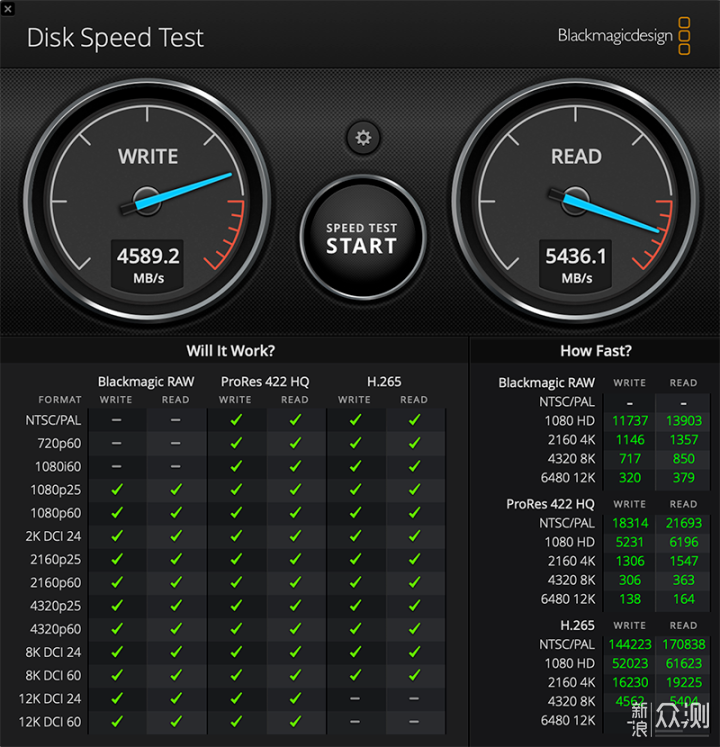Viewport: 720px width, 747px height.
Task: Click H.265 NTSC/PAL write value 144223
Action: tap(630, 645)
